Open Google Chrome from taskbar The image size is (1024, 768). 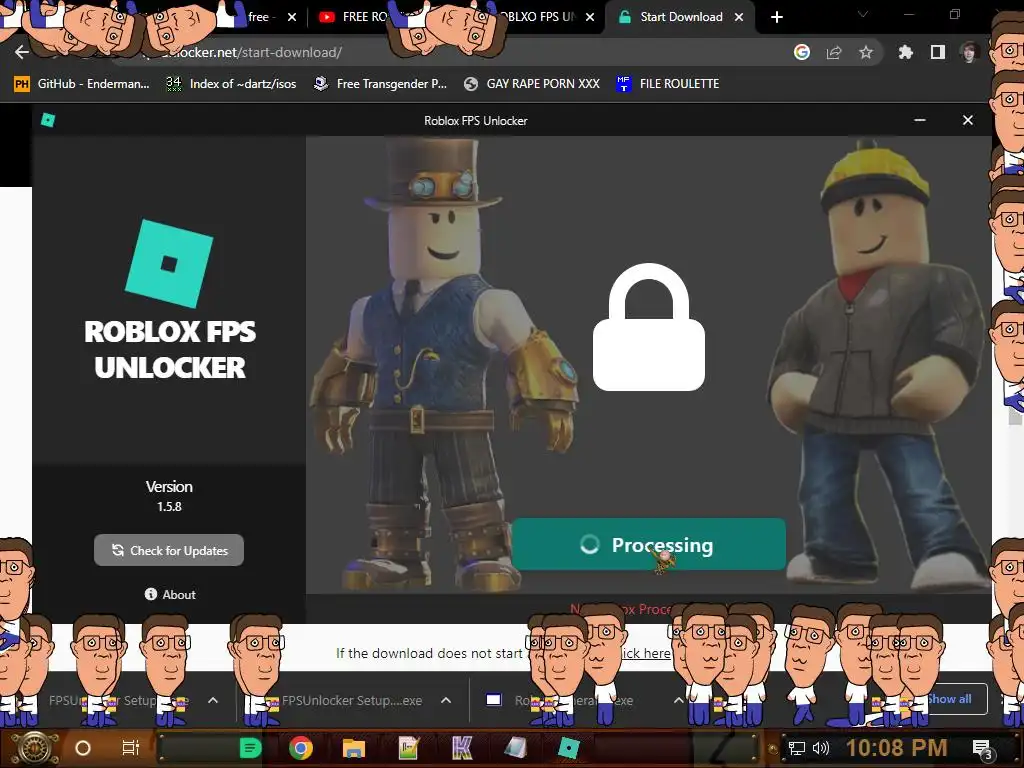300,748
